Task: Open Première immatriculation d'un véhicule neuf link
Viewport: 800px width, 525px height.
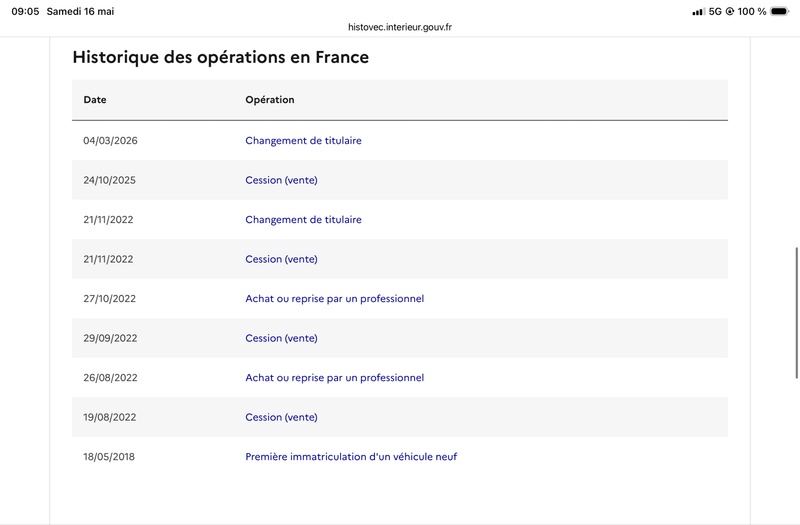Action: tap(351, 457)
